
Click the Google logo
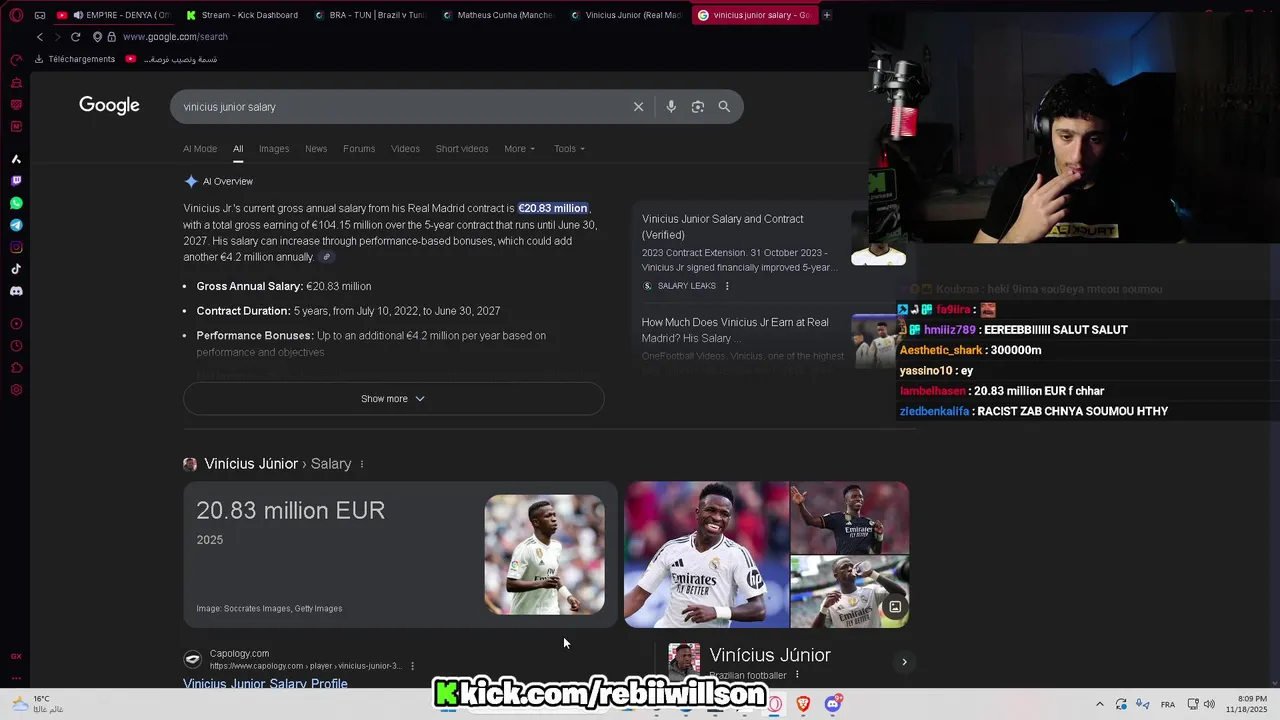pyautogui.click(x=109, y=106)
